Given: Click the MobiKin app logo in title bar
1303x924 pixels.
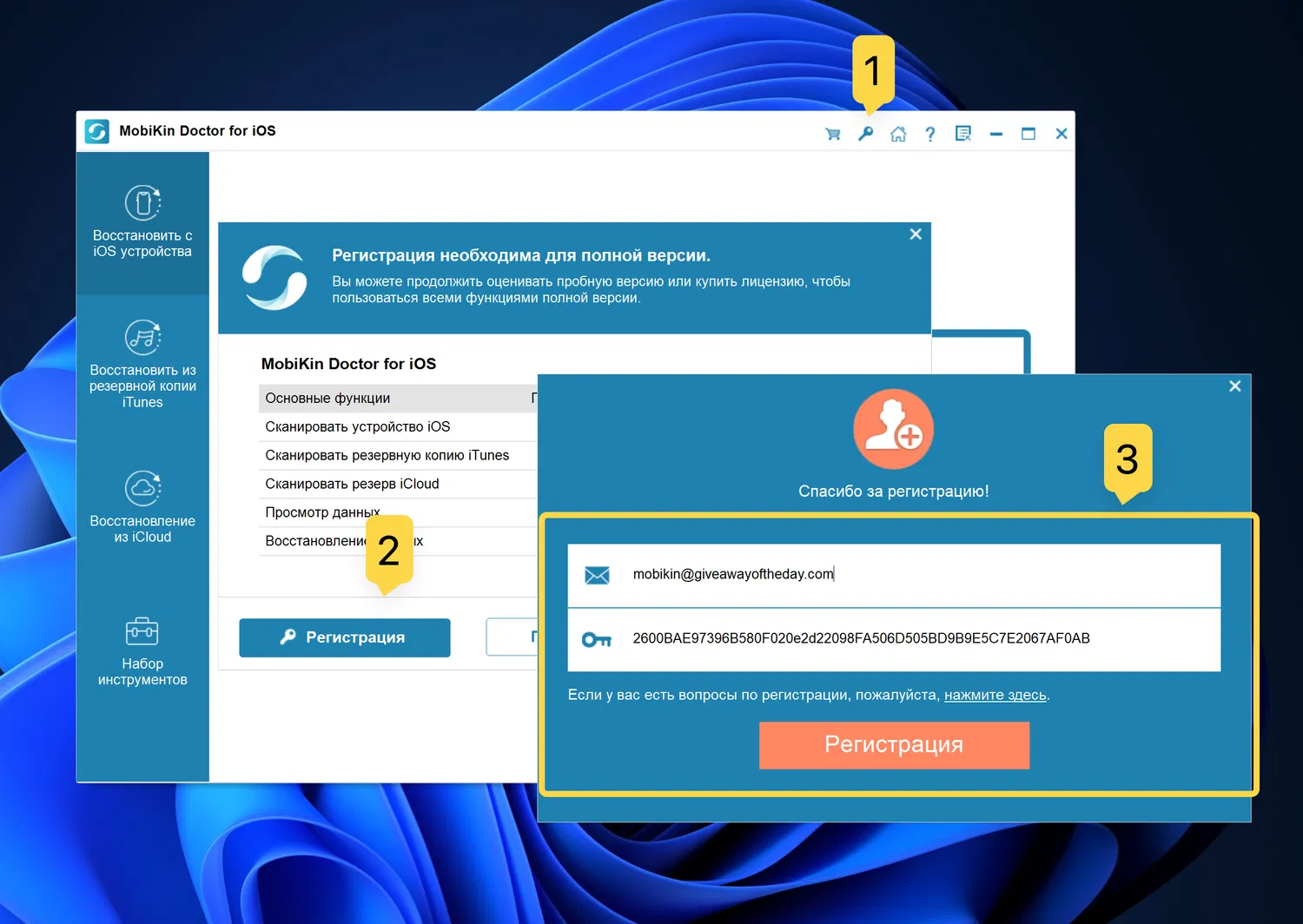Looking at the screenshot, I should pyautogui.click(x=97, y=131).
